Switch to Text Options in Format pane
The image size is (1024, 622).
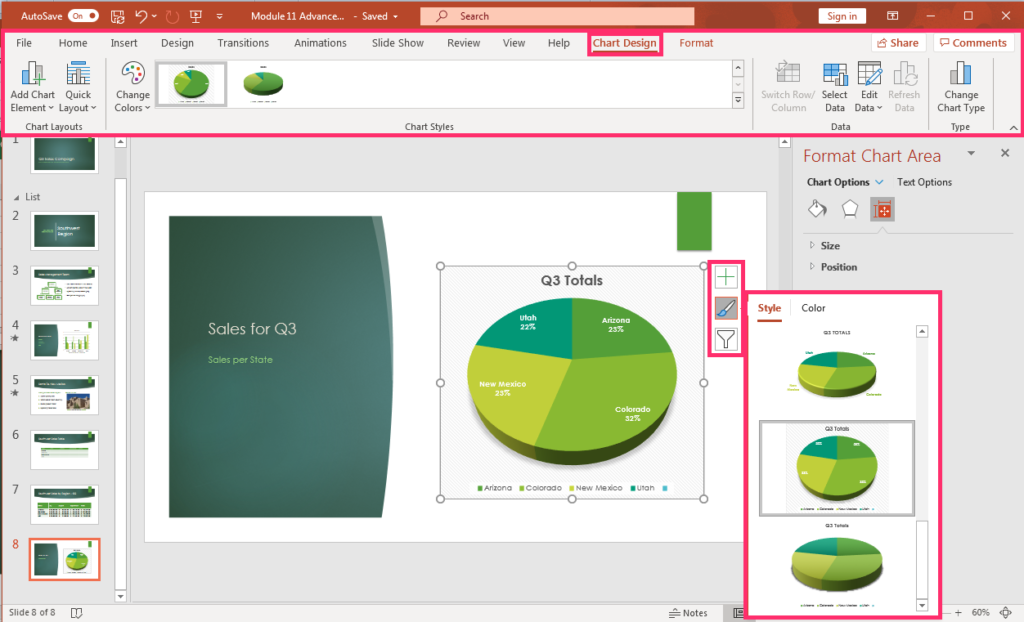click(x=923, y=182)
